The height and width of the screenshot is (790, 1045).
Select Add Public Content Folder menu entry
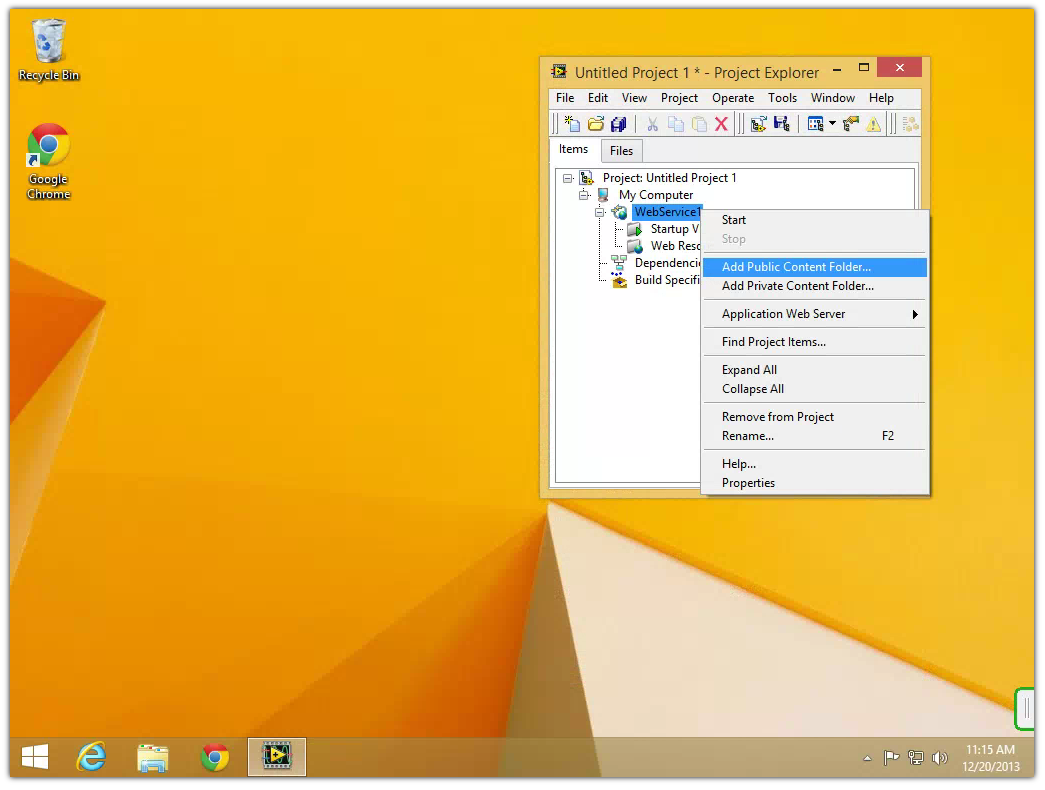[796, 267]
